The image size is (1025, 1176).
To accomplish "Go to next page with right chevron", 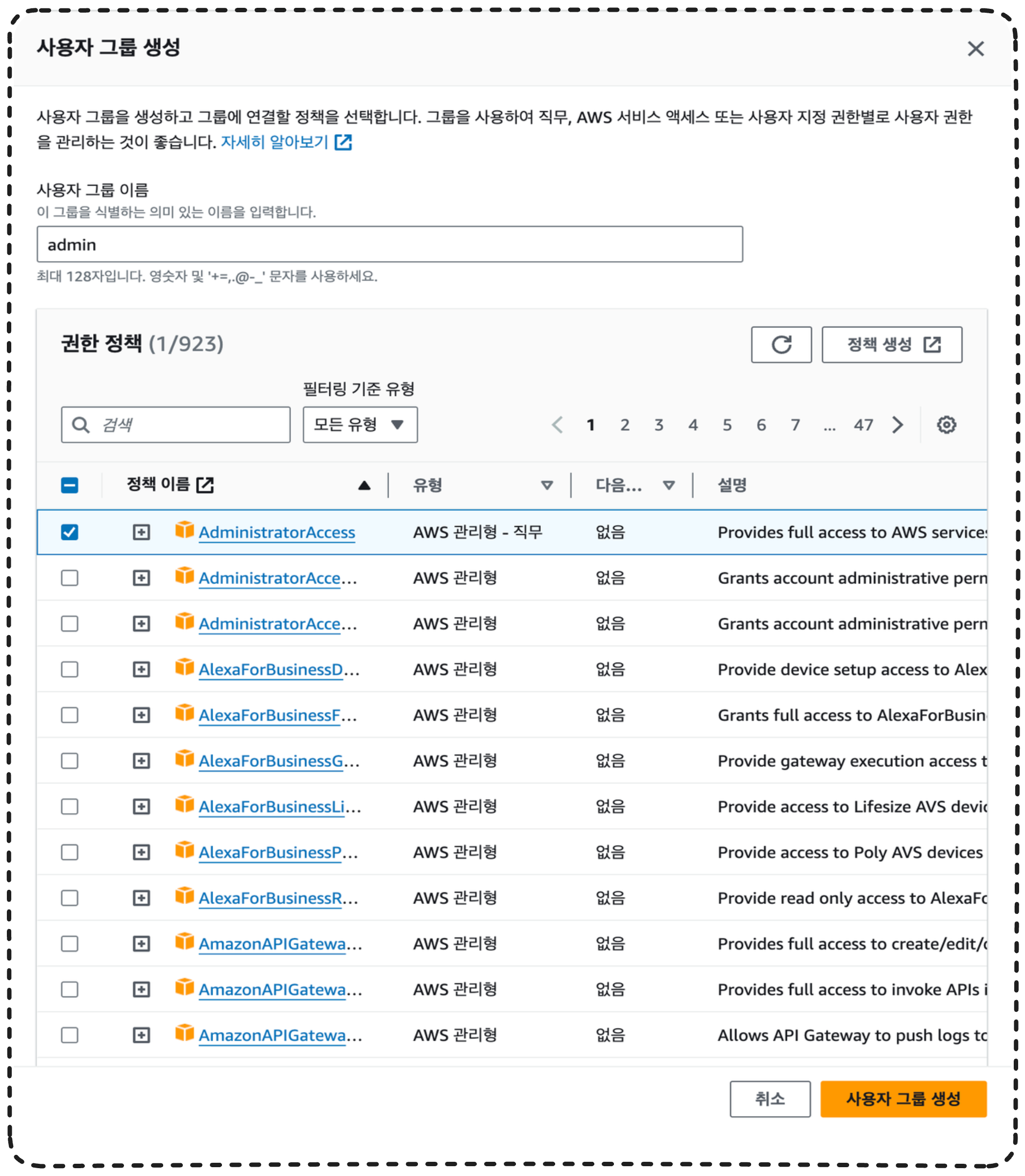I will click(x=898, y=424).
